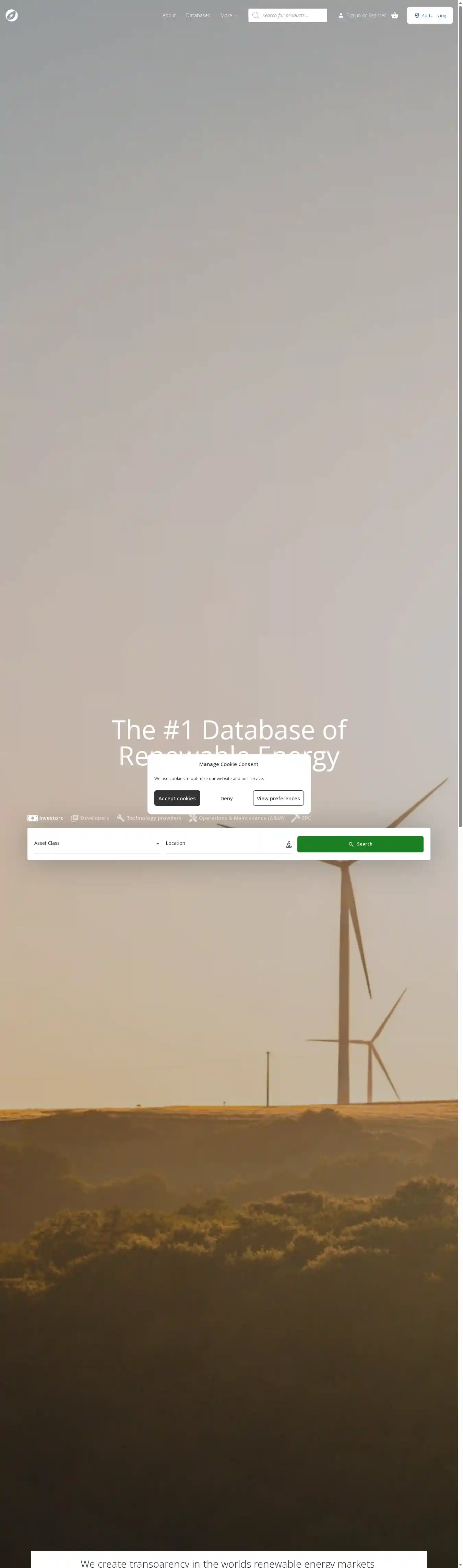Open the Databases menu item
Viewport: 463px width, 1568px height.
pyautogui.click(x=198, y=16)
